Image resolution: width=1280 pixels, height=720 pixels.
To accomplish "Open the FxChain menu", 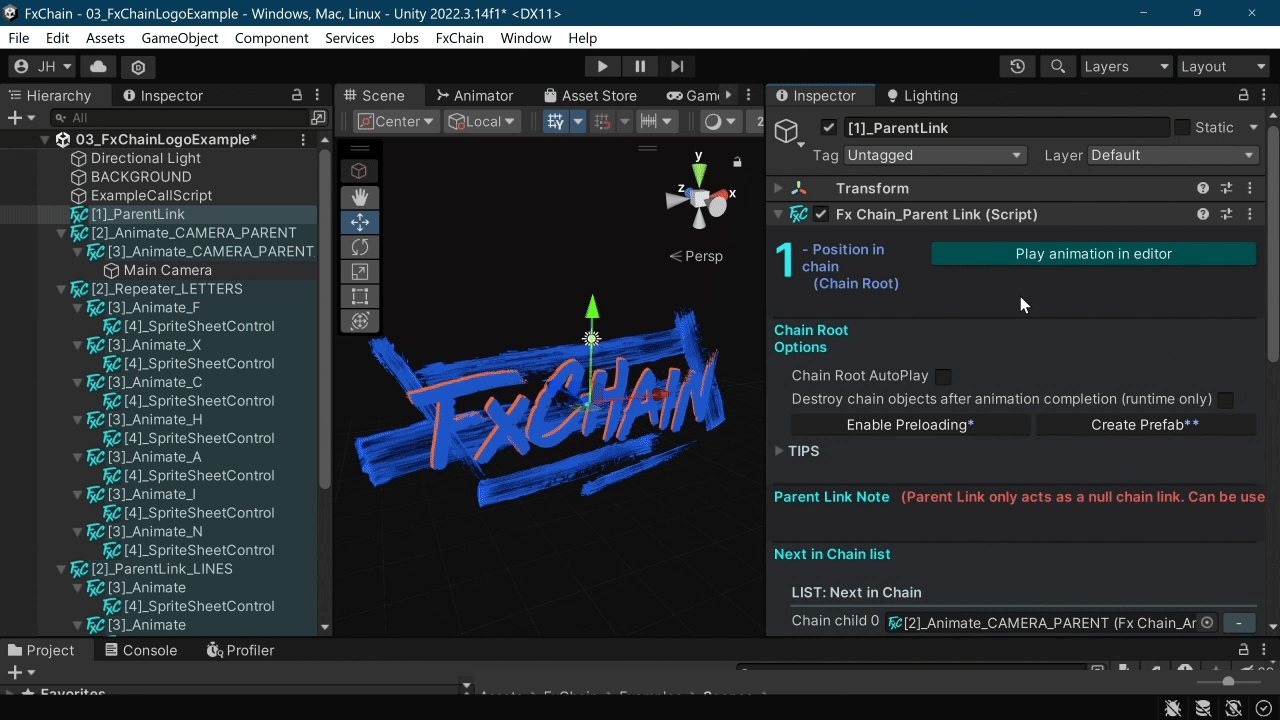I will [459, 38].
